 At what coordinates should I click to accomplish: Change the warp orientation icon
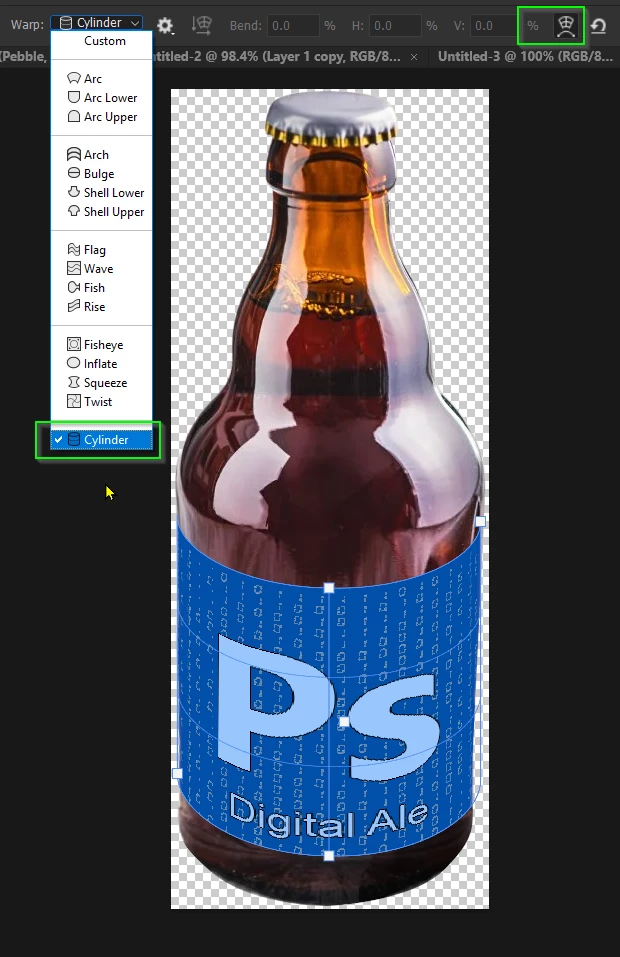point(201,25)
